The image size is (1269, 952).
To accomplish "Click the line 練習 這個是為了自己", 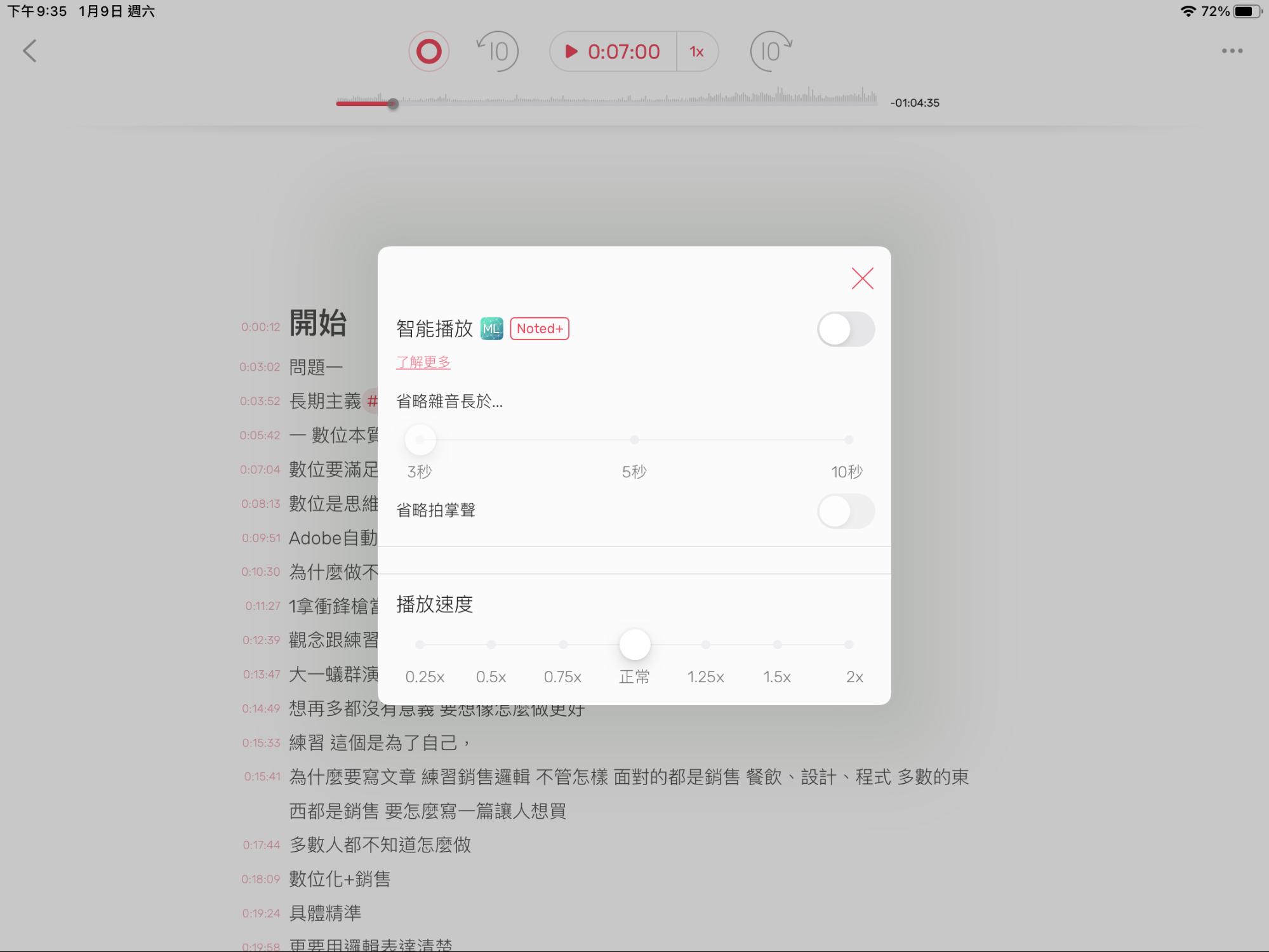I will tap(380, 743).
